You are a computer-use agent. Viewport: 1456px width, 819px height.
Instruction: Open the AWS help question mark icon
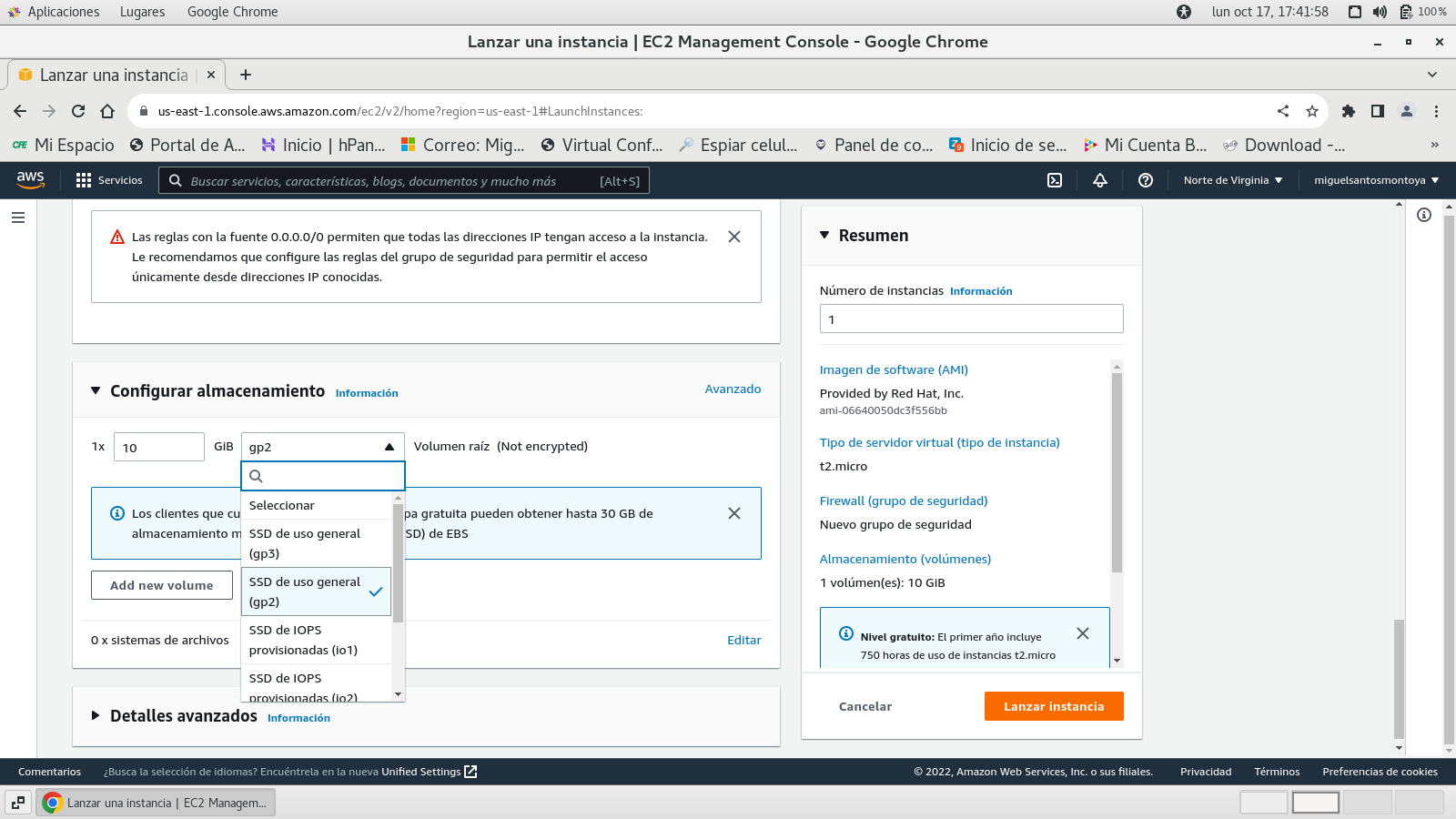1145,180
